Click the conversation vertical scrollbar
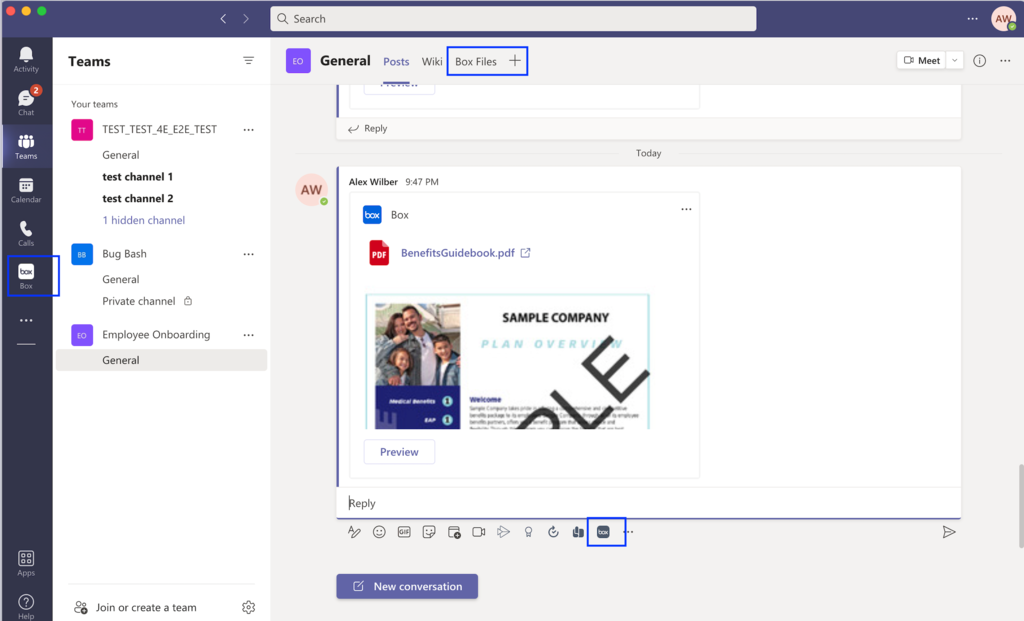This screenshot has height=621, width=1024. click(x=1021, y=506)
